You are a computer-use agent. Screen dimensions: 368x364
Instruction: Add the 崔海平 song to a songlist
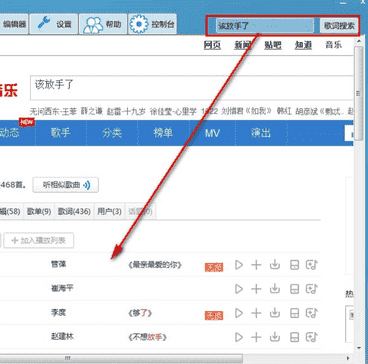(x=311, y=289)
